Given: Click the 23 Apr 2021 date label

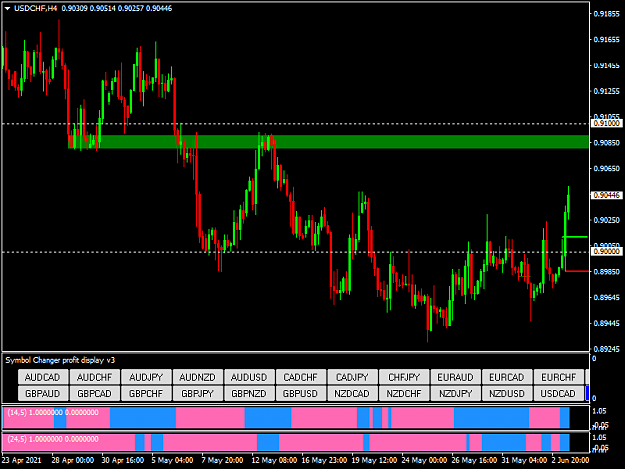Looking at the screenshot, I should [22, 460].
